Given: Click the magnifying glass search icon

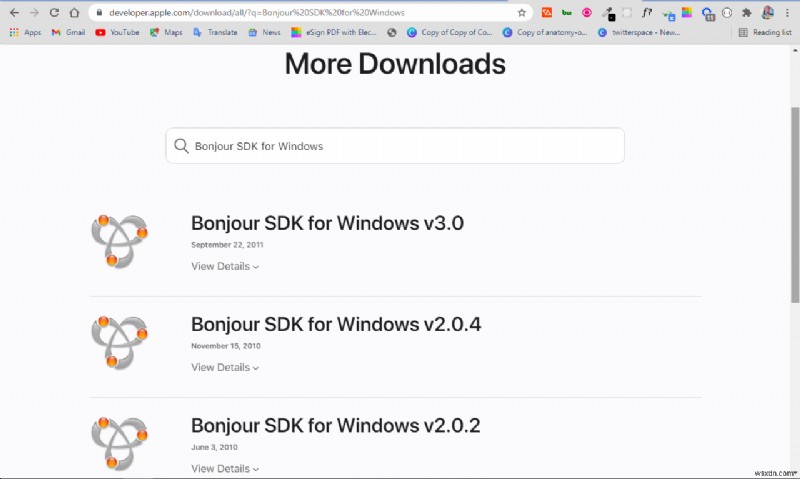Looking at the screenshot, I should [x=181, y=146].
